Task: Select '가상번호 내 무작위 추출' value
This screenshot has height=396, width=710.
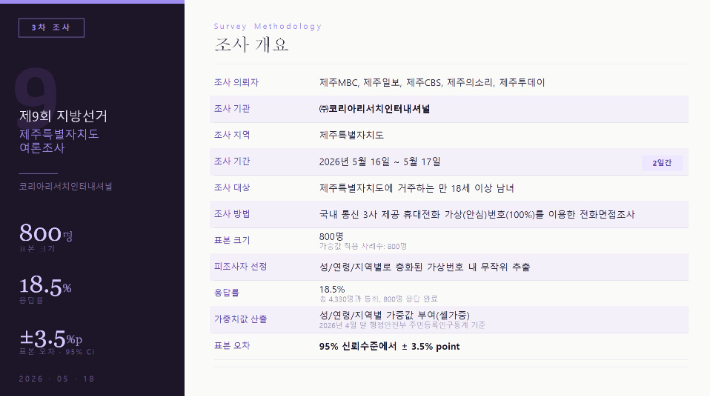Action: [x=424, y=267]
